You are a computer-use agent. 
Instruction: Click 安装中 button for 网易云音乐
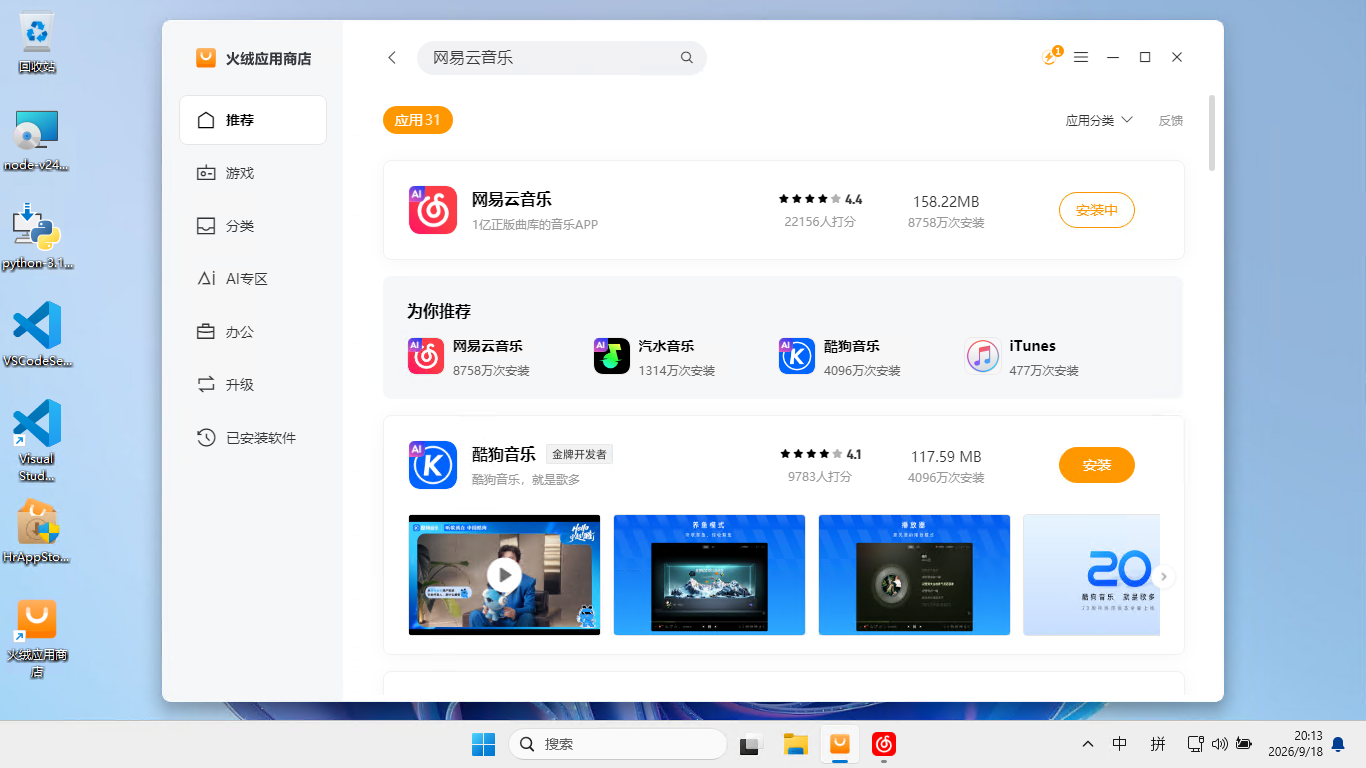1097,210
